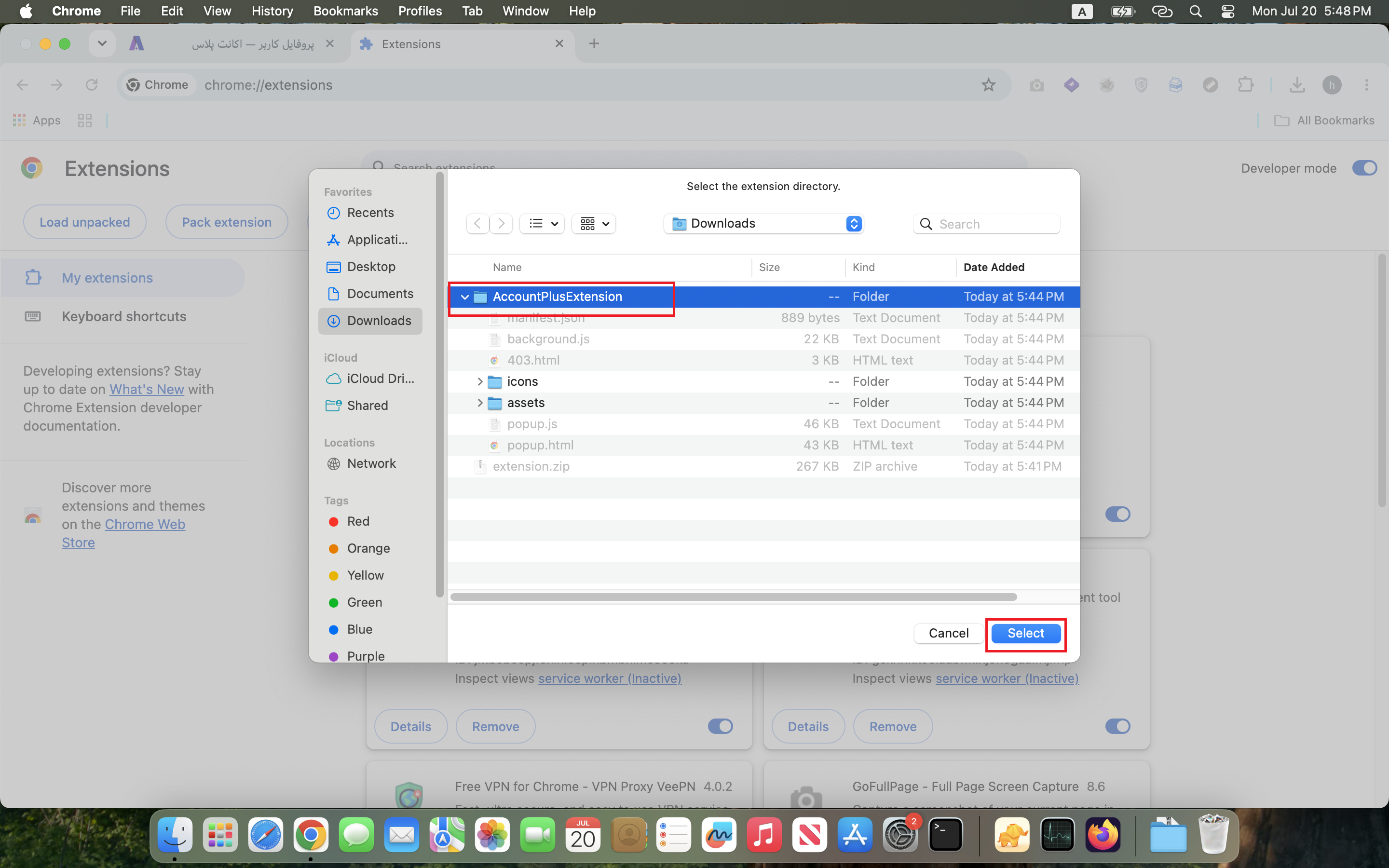The image size is (1389, 868).
Task: Bookmark this page with the star icon
Action: point(988,85)
